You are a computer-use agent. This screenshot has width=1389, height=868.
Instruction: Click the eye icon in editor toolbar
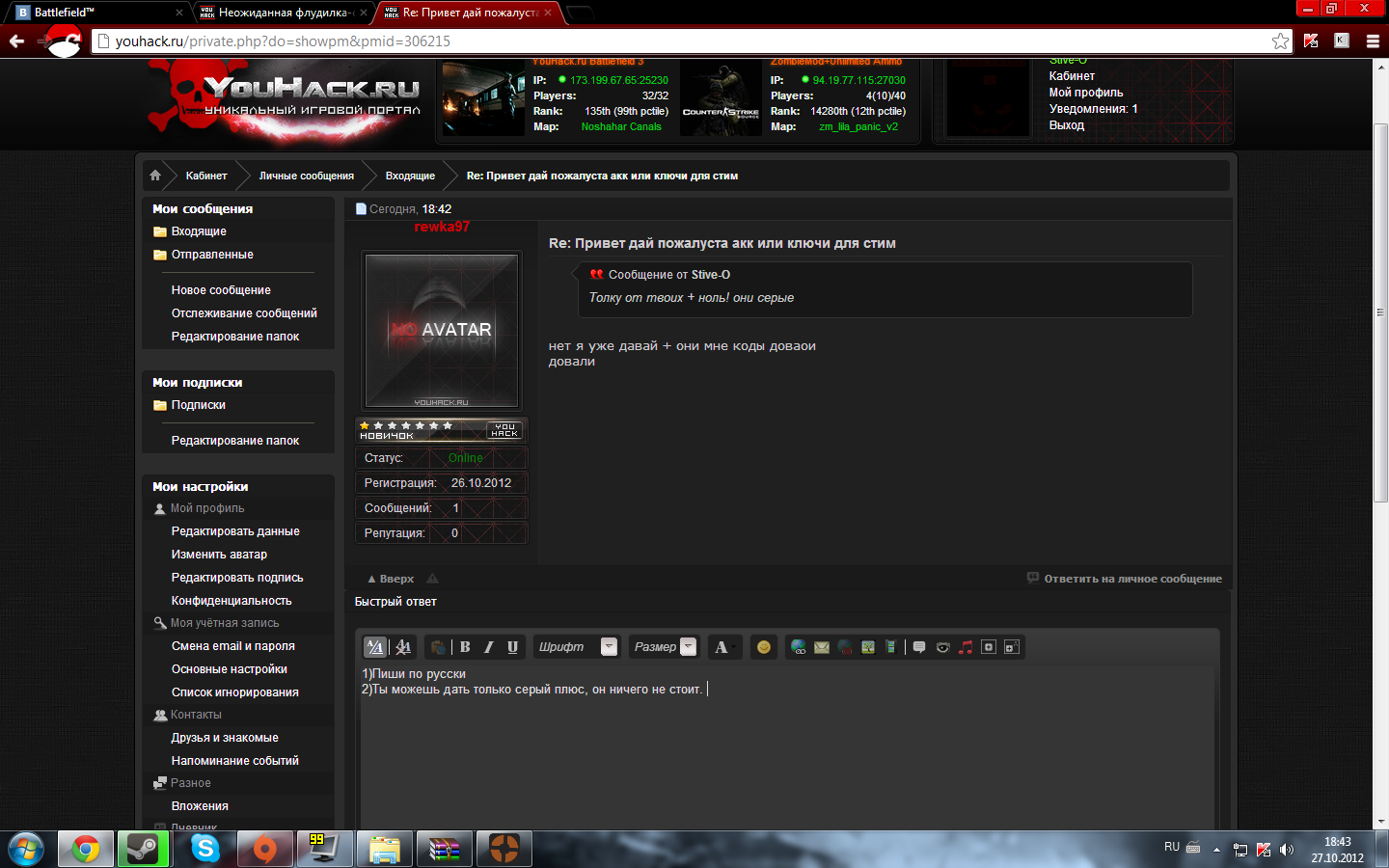pyautogui.click(x=942, y=647)
